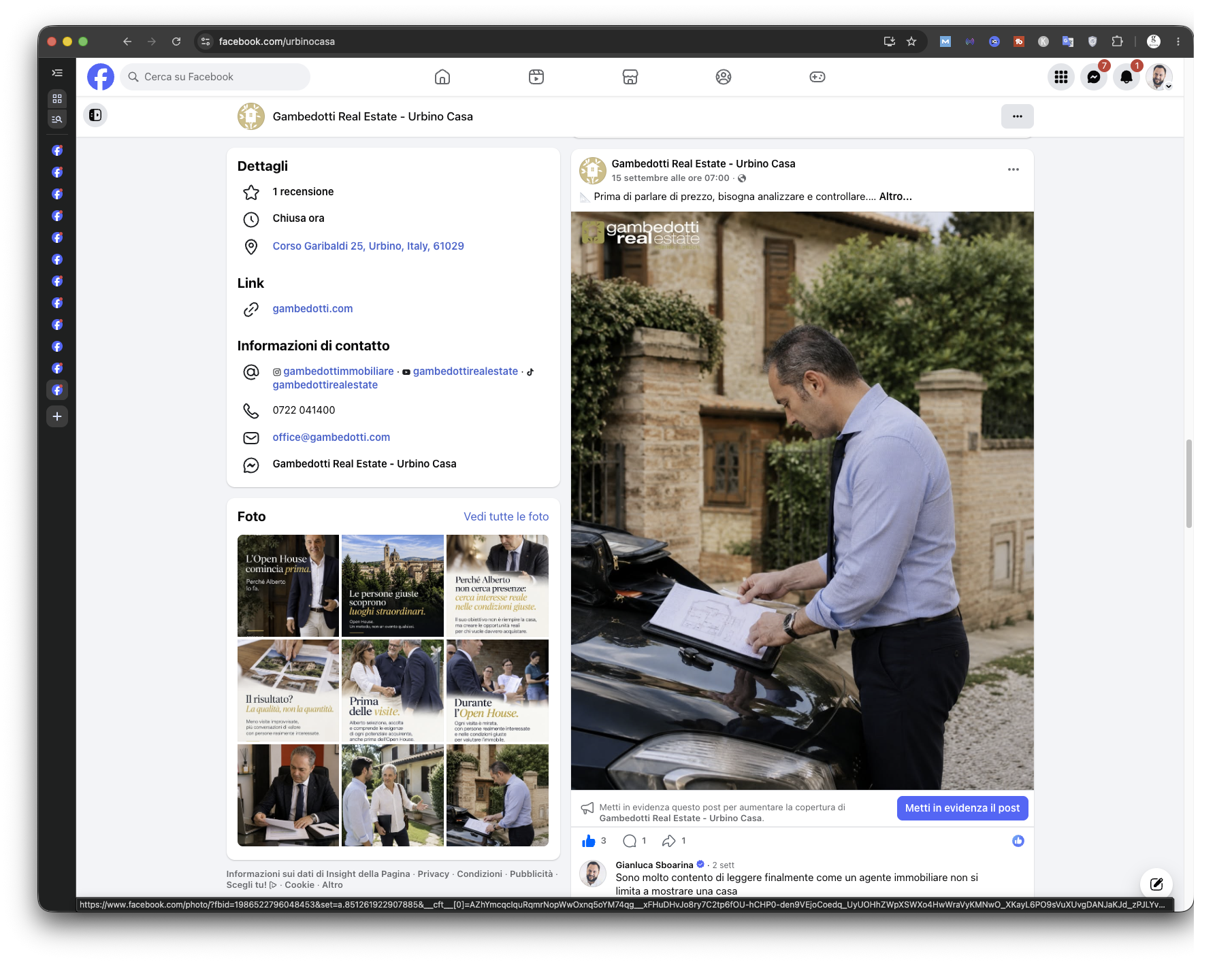Click Condizioni footer link
This screenshot has height=962, width=1232.
479,874
